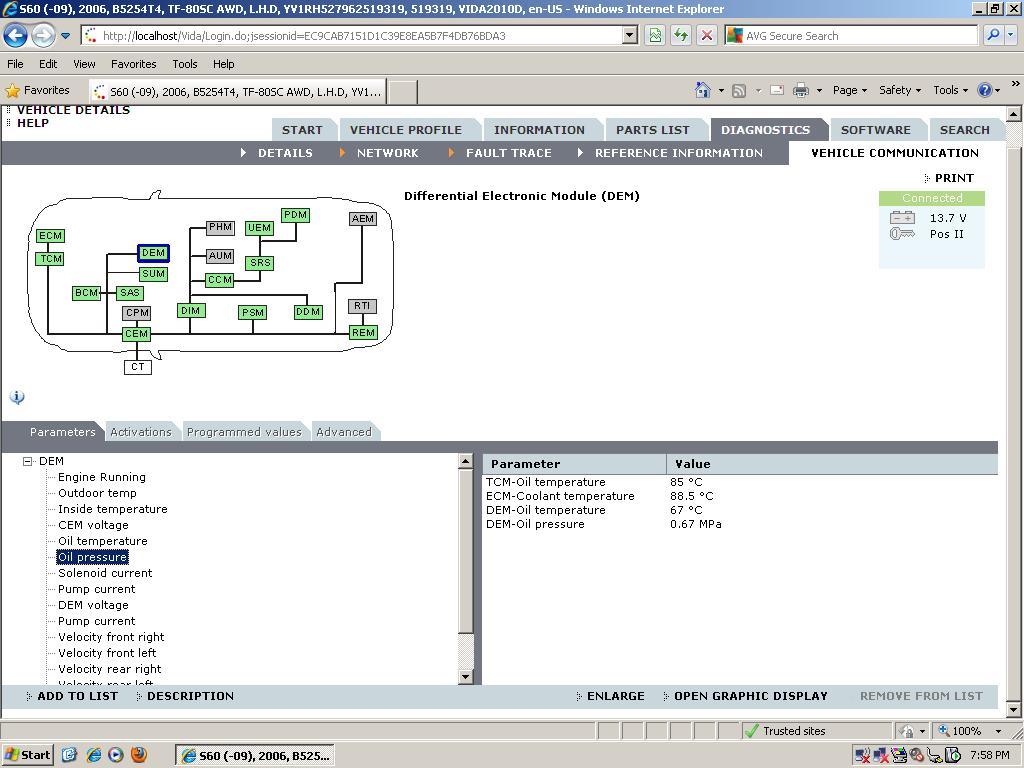Select the AEM module node
Image resolution: width=1024 pixels, height=768 pixels.
pyautogui.click(x=363, y=219)
